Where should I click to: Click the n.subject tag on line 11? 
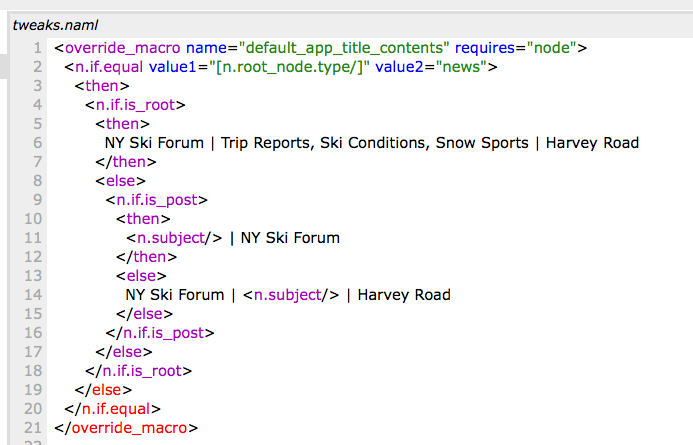172,238
